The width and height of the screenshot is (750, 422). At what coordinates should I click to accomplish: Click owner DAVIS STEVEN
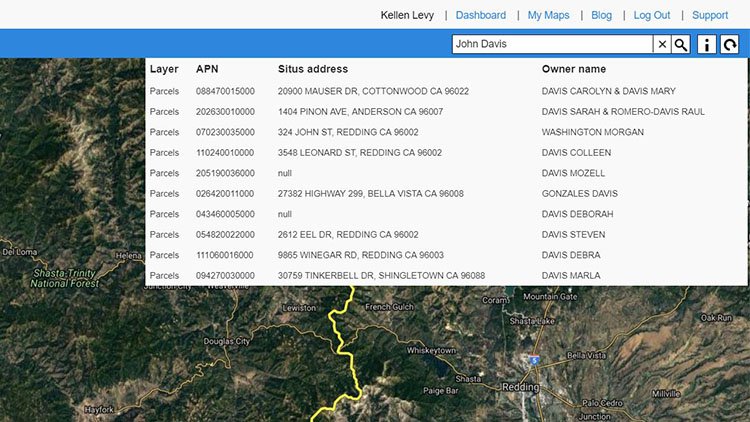(574, 235)
